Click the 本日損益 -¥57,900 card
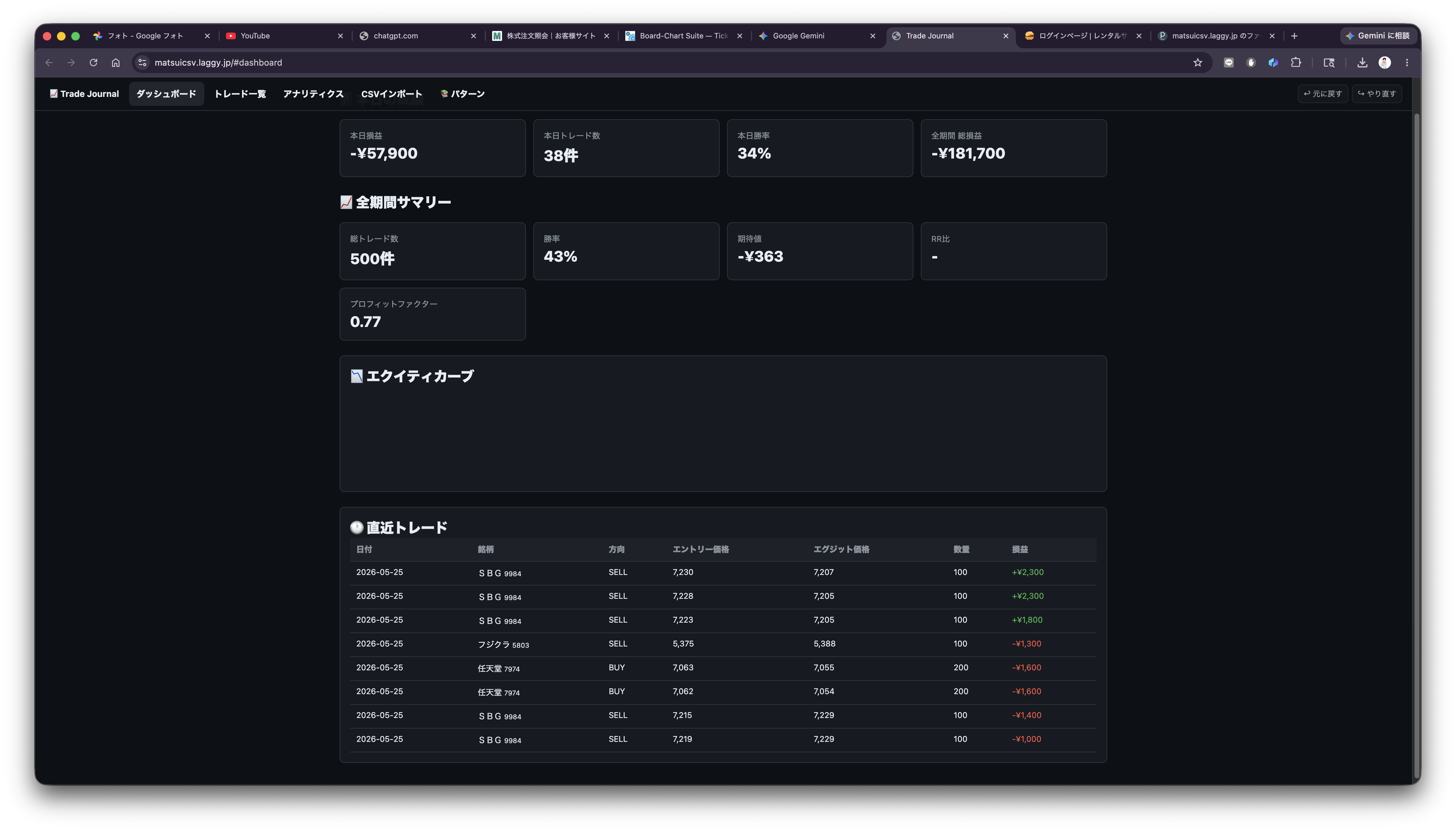The image size is (1456, 831). pos(432,148)
